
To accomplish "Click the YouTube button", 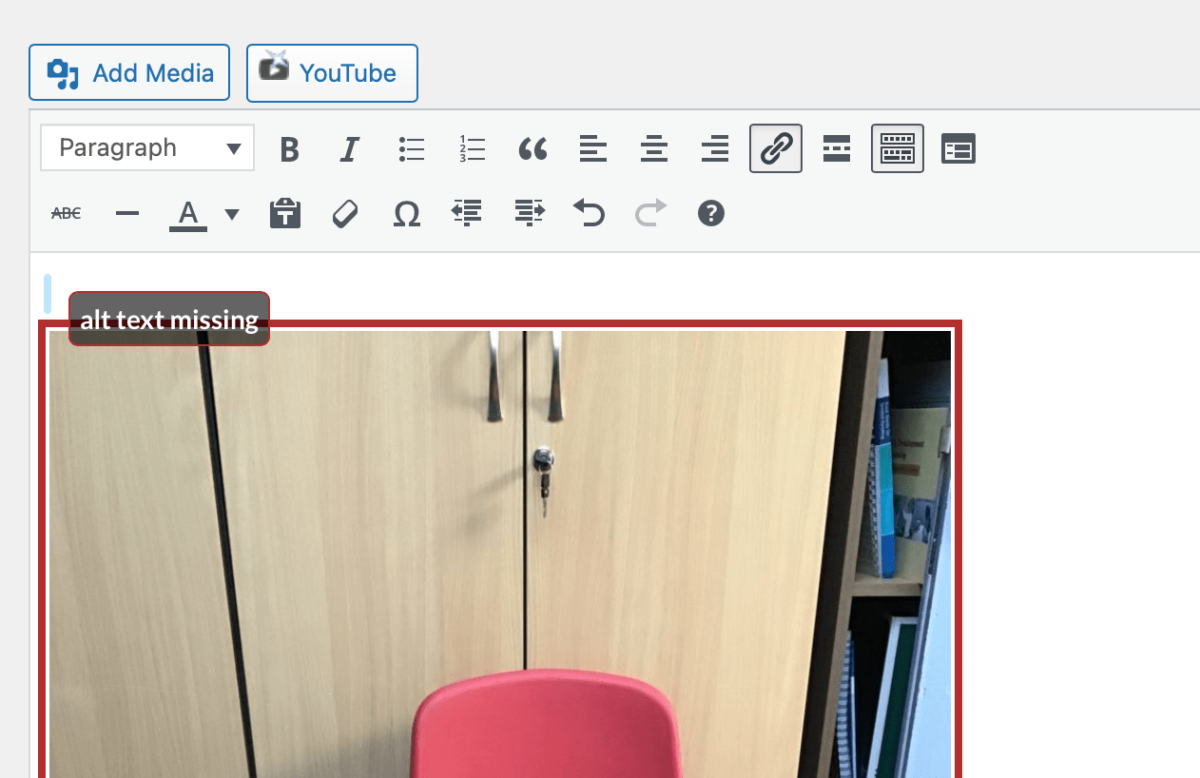I will coord(332,73).
